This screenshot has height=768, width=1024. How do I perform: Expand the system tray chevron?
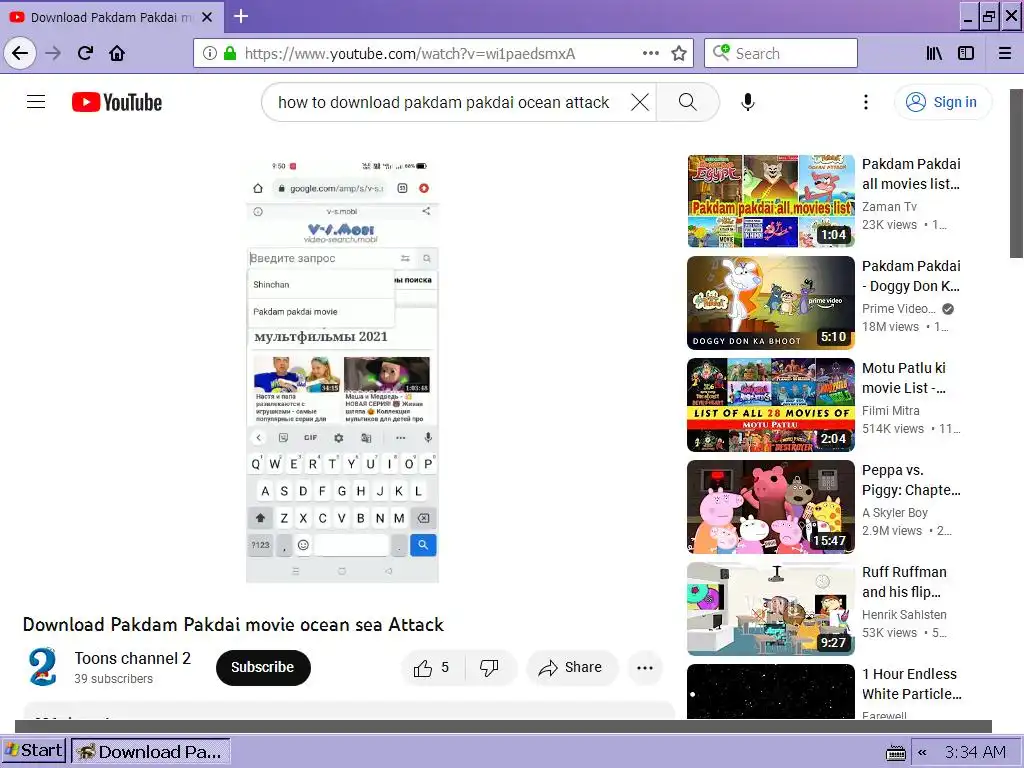[x=922, y=752]
